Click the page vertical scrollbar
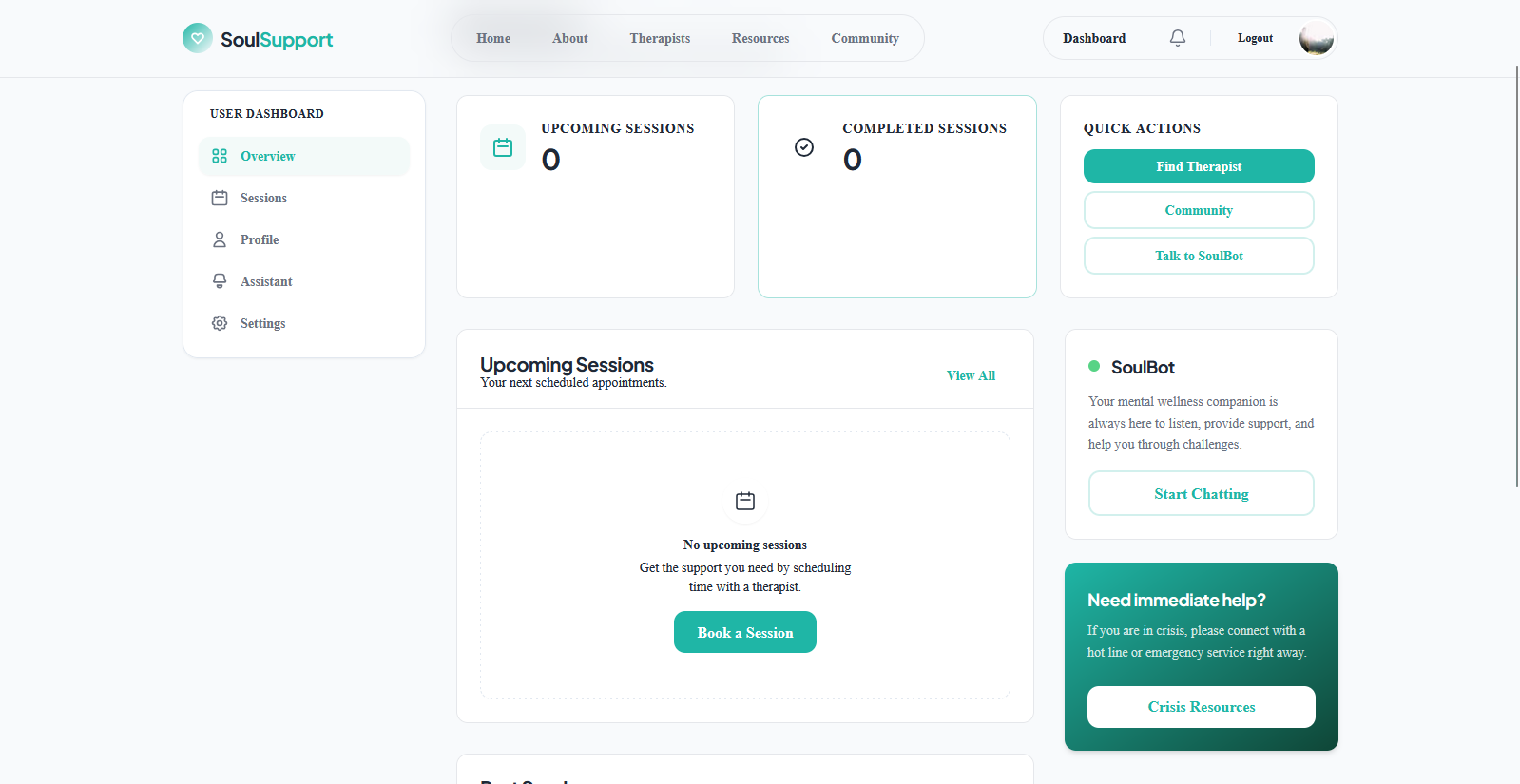The image size is (1520, 784). click(x=1516, y=276)
